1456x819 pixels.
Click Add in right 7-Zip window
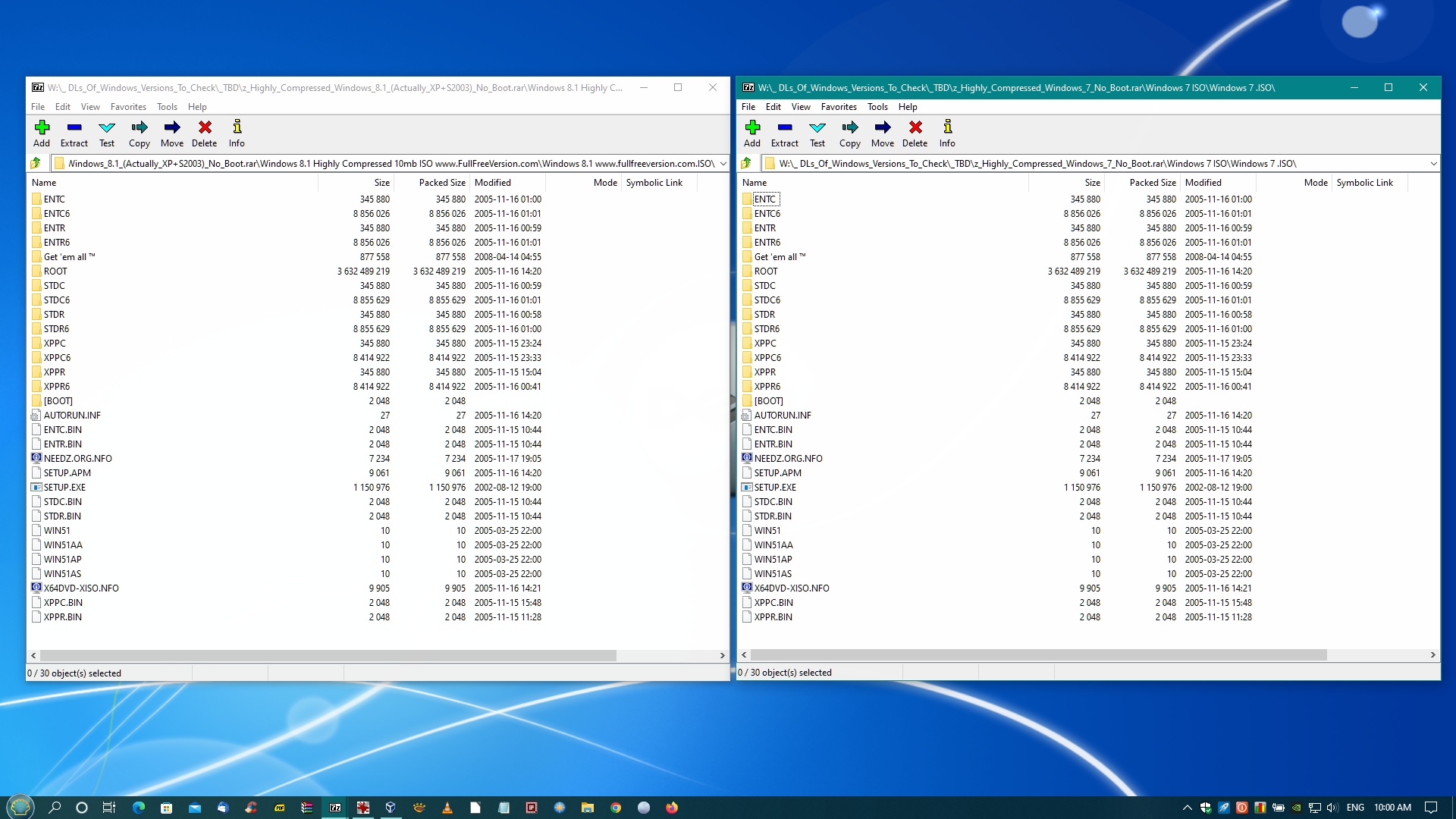click(752, 133)
